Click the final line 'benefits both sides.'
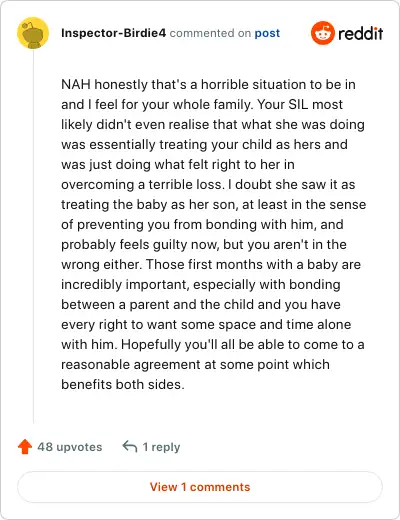 pyautogui.click(x=123, y=384)
